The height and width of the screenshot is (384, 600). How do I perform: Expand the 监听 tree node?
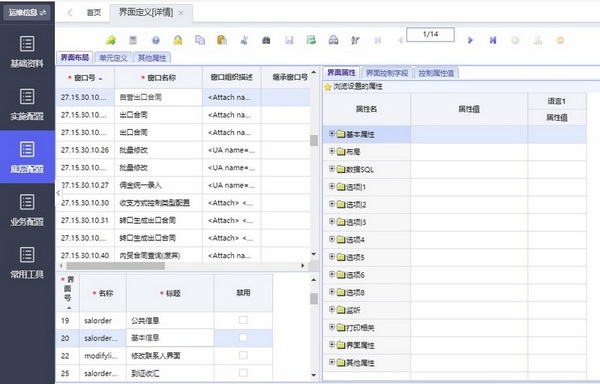click(332, 309)
